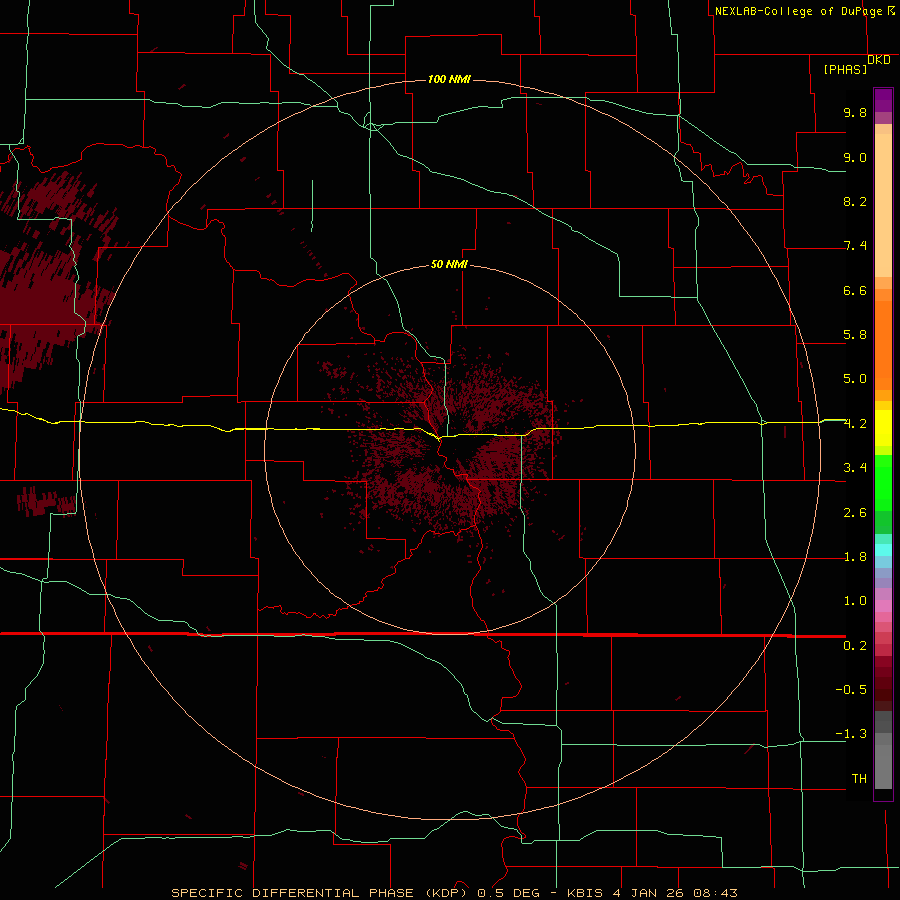This screenshot has height=900, width=900.
Task: Click the 5.0 value on color scale
Action: click(x=855, y=379)
